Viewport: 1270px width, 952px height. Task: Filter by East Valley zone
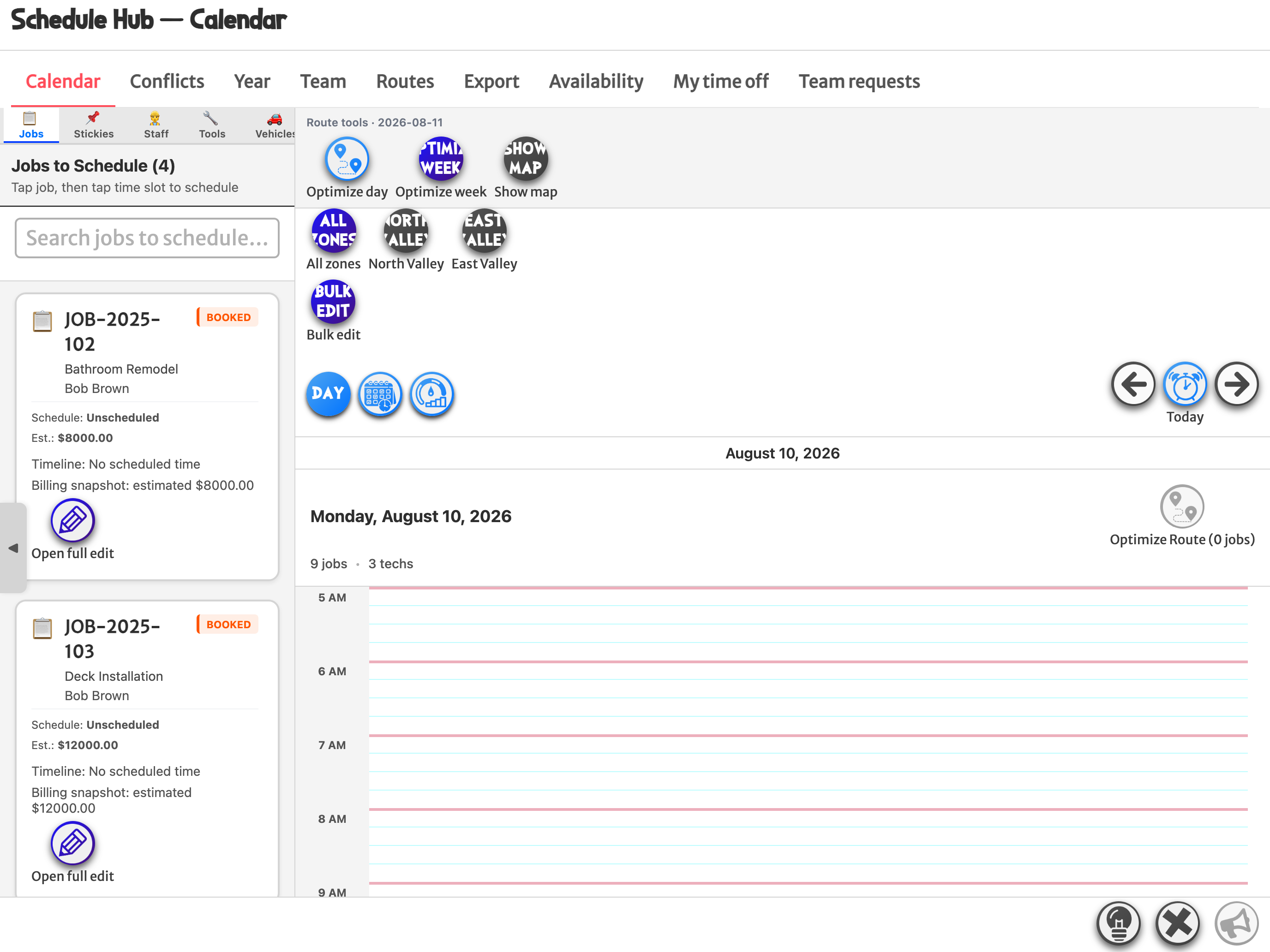(484, 231)
